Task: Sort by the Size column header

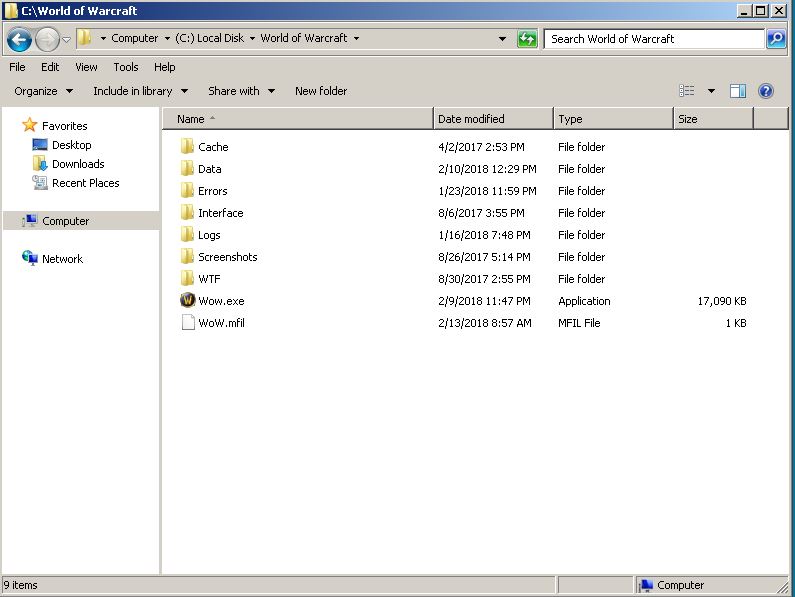Action: click(x=713, y=119)
